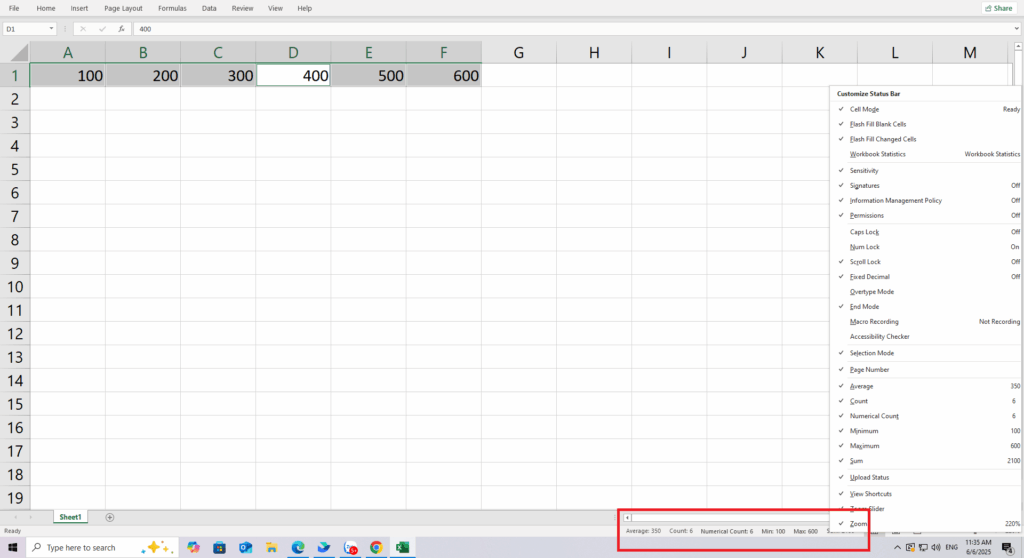Open the Formulas ribbon tab
This screenshot has width=1024, height=558.
(172, 8)
